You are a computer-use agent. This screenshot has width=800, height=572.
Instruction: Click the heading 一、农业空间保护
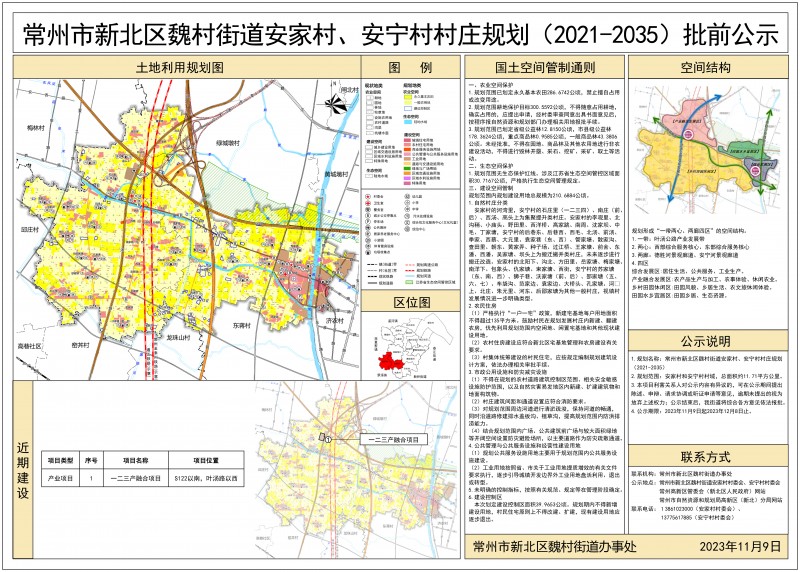pyautogui.click(x=490, y=84)
